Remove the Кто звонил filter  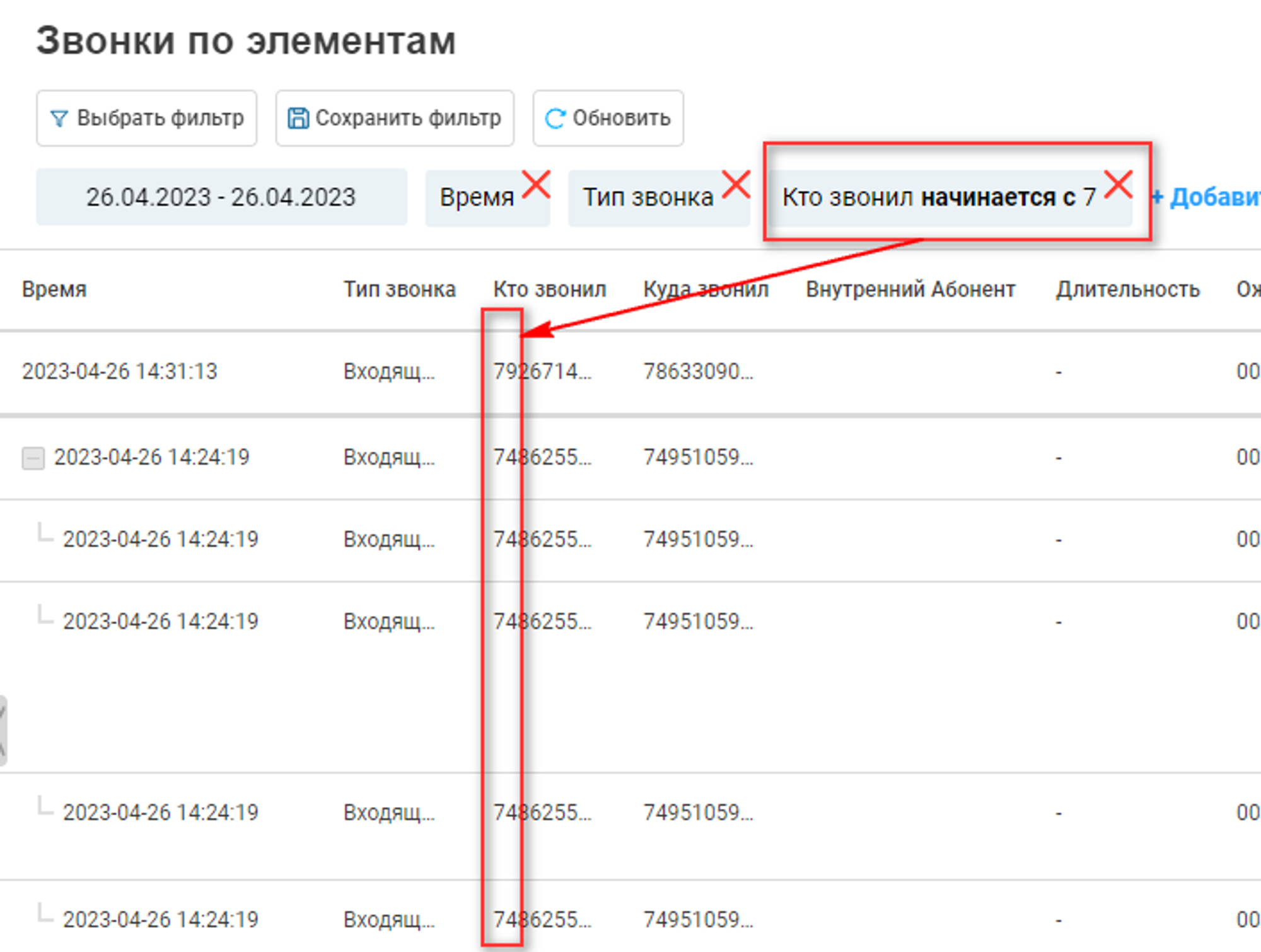coord(1119,185)
